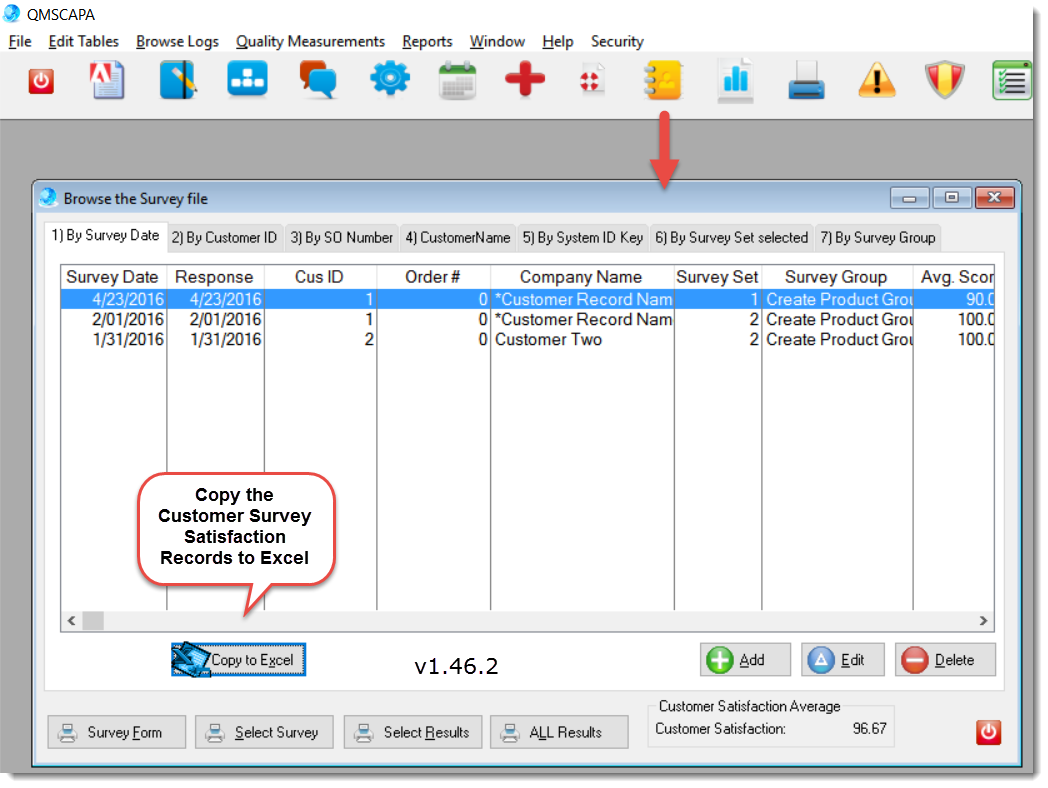Open the bar chart reports icon
This screenshot has width=1048, height=788.
coord(735,80)
